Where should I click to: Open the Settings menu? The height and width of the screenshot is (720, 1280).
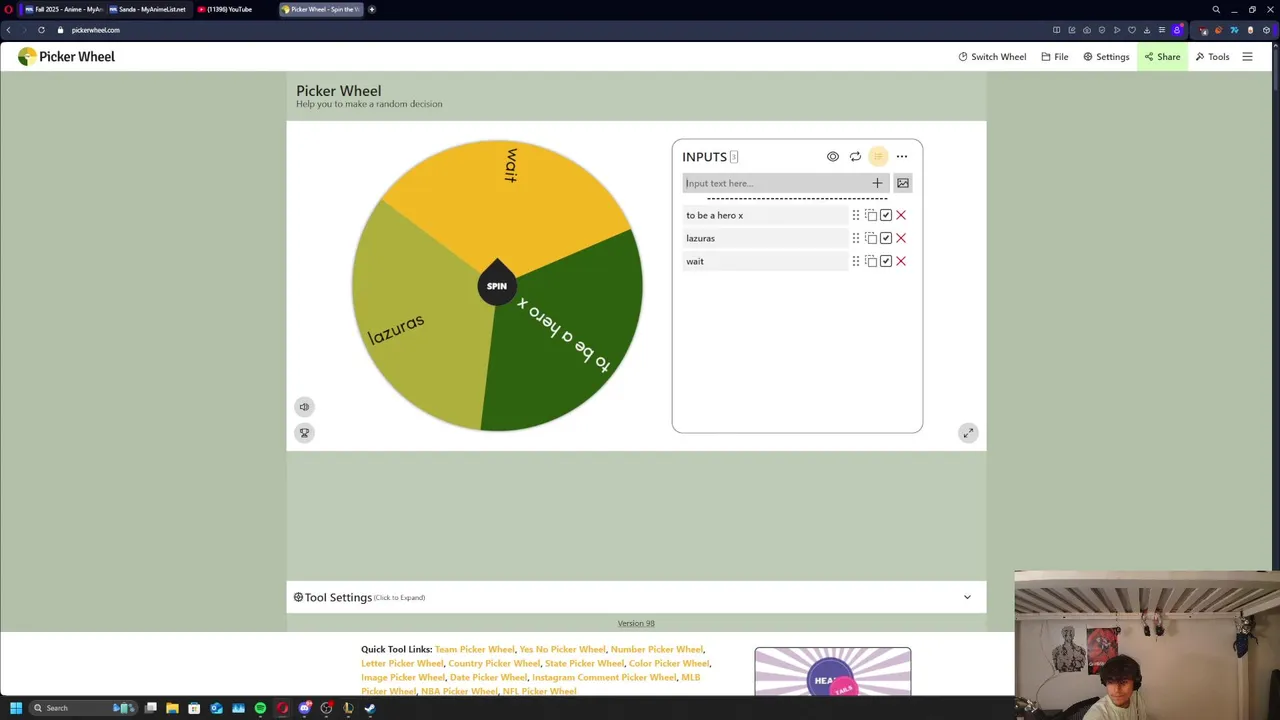click(x=1106, y=57)
